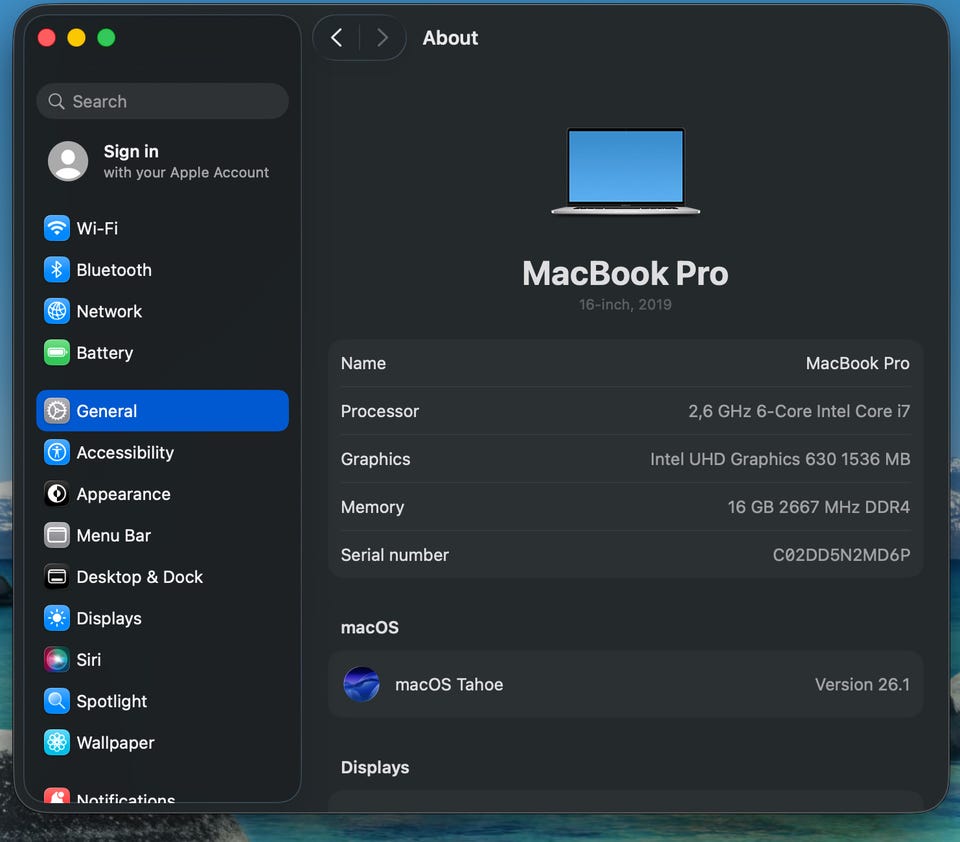
Task: Open Bluetooth settings icon
Action: click(x=57, y=270)
